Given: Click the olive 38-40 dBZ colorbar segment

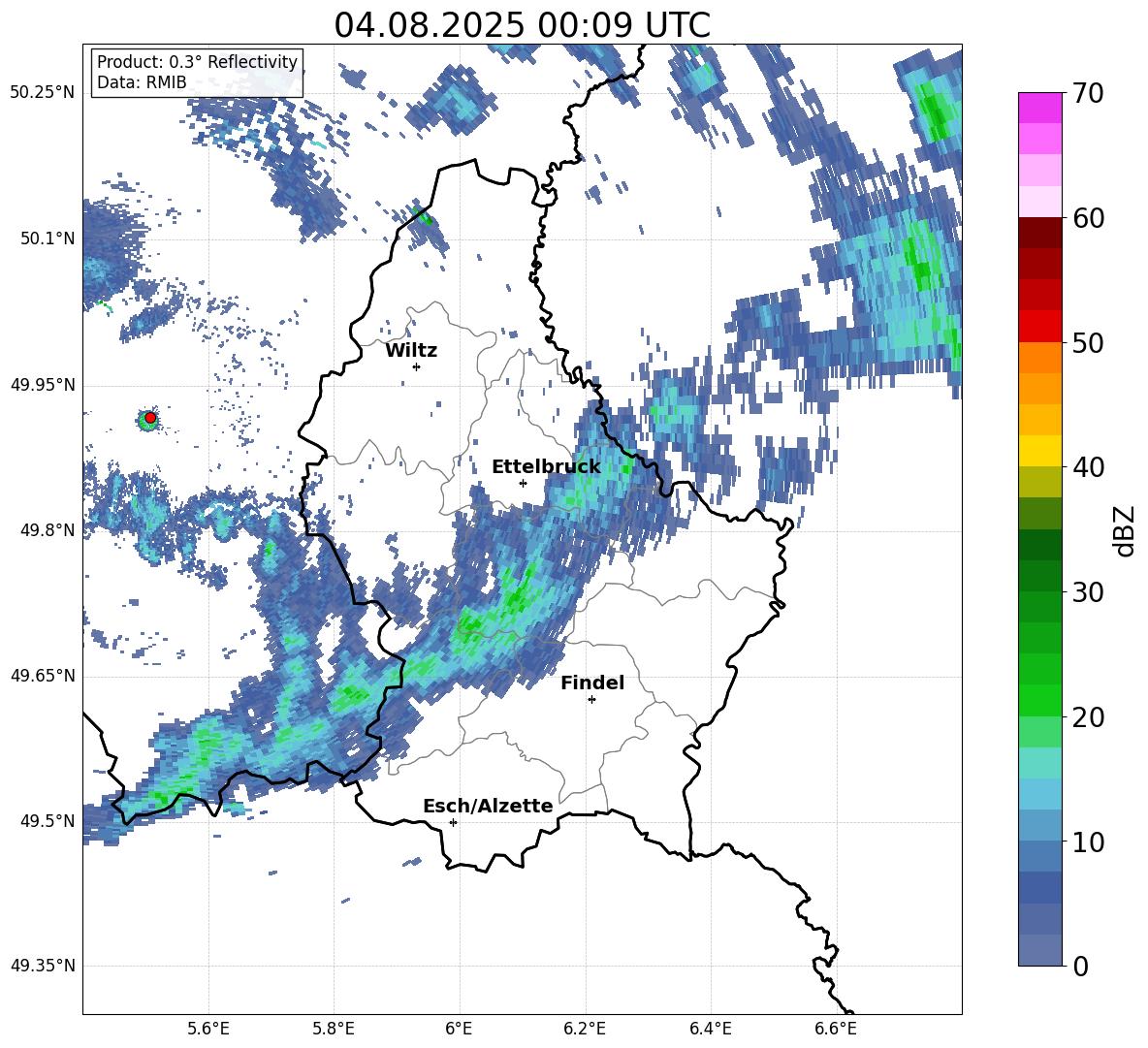Looking at the screenshot, I should pos(1040,482).
